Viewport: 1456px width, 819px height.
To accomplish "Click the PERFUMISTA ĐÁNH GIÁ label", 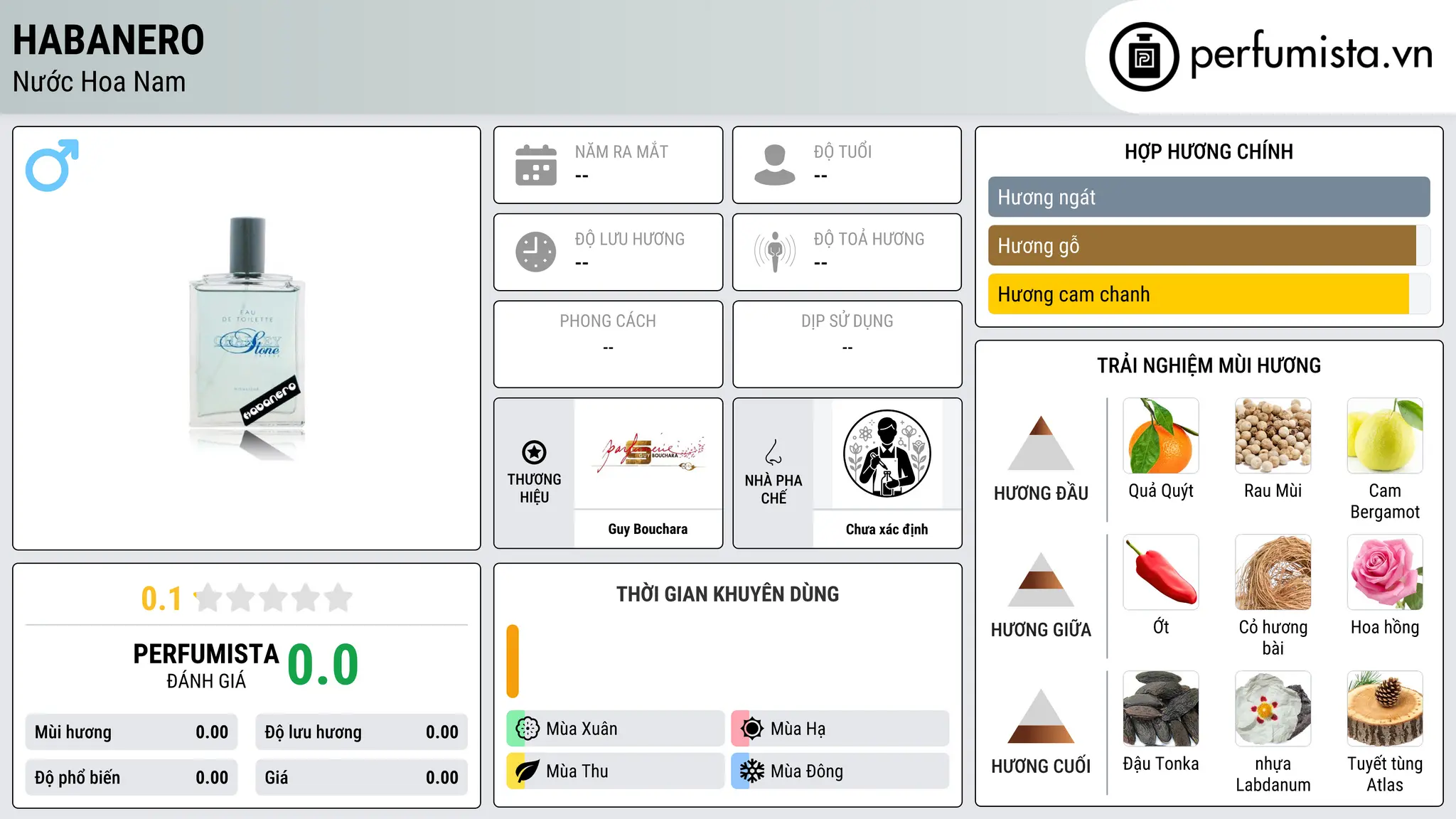I will click(x=206, y=665).
